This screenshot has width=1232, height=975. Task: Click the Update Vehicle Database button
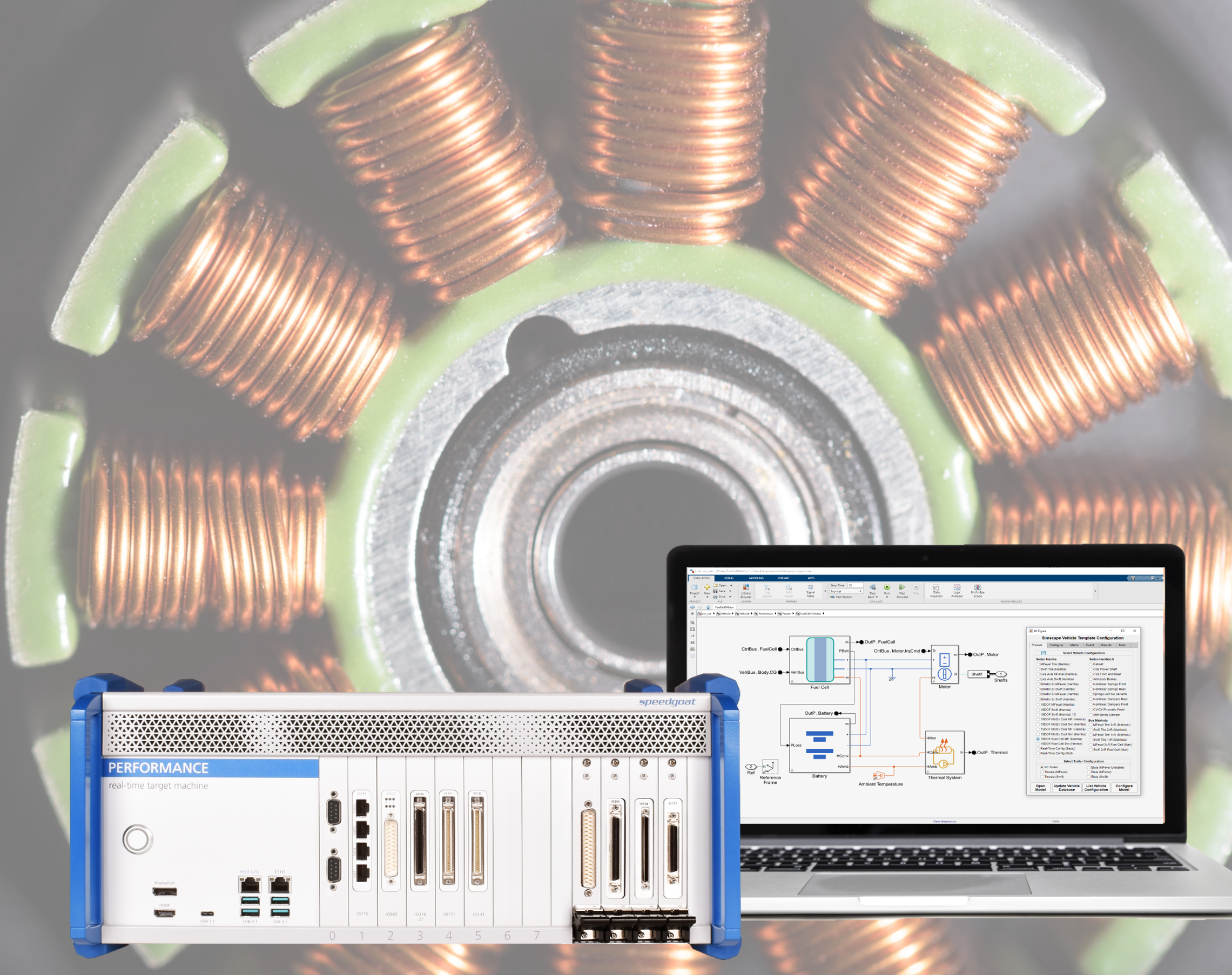tap(1067, 788)
